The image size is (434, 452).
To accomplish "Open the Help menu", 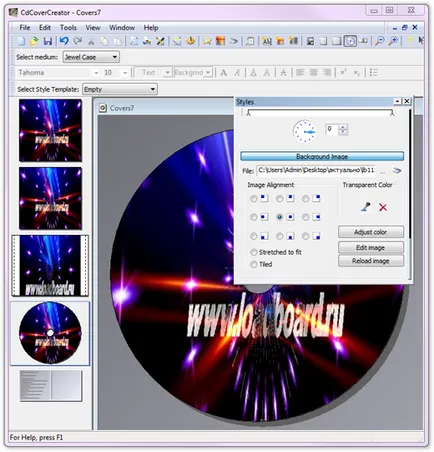I will [151, 28].
